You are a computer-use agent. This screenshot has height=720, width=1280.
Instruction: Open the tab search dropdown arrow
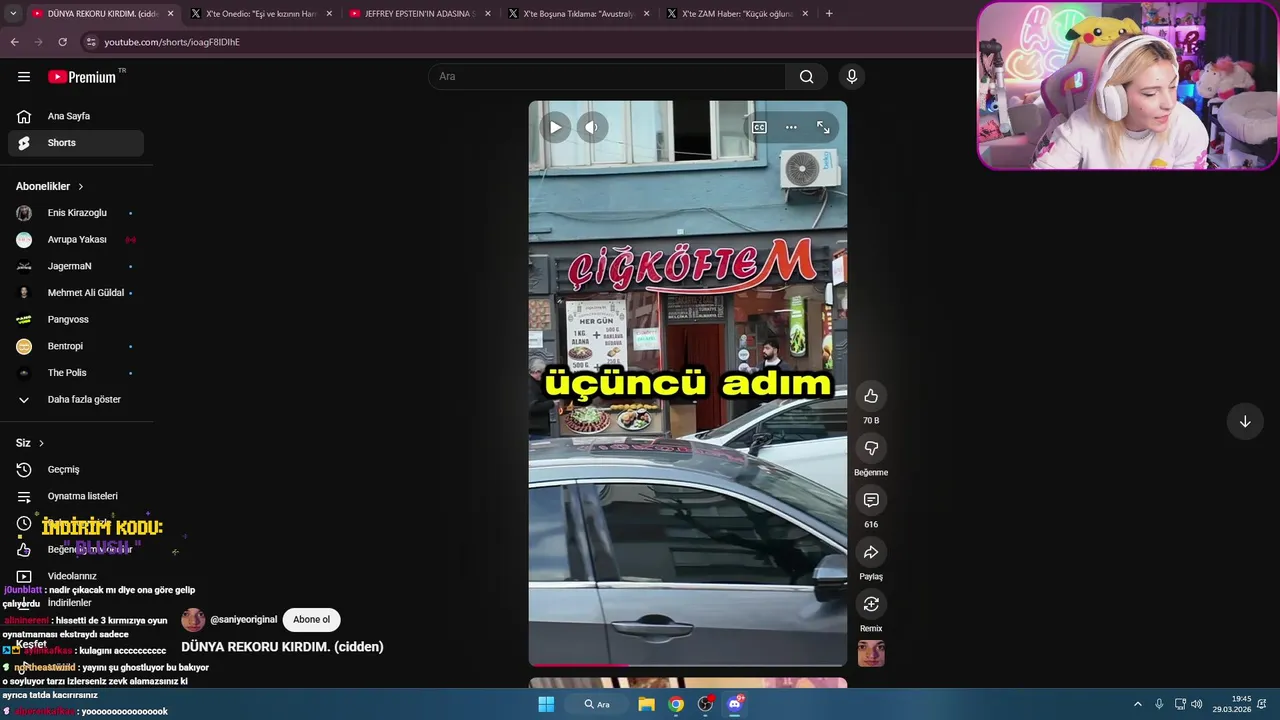tap(13, 14)
